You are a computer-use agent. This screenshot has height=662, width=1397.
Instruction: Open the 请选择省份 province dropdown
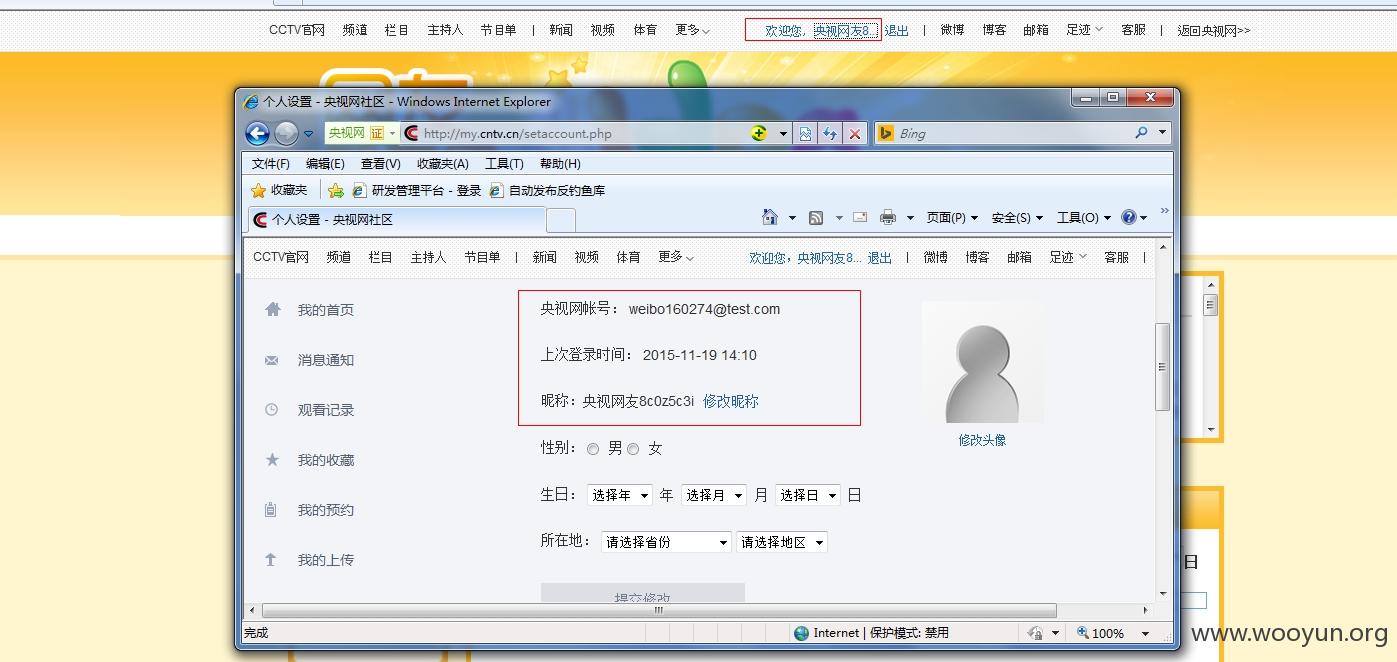666,542
